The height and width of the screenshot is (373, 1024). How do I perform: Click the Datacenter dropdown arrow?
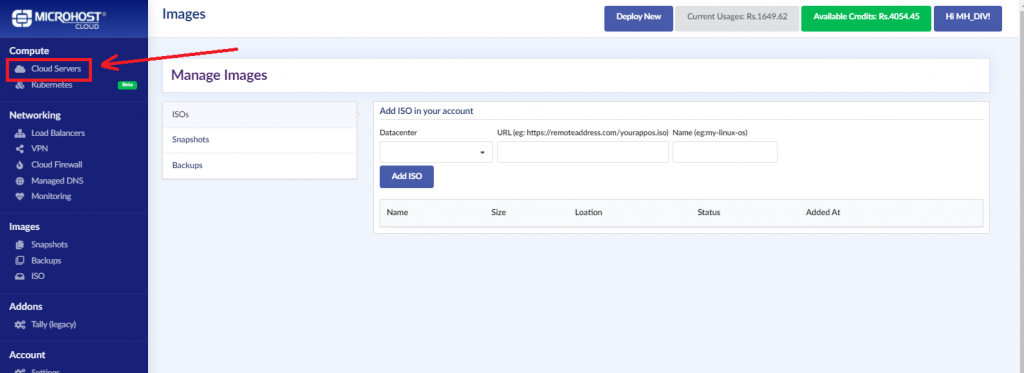click(x=483, y=152)
